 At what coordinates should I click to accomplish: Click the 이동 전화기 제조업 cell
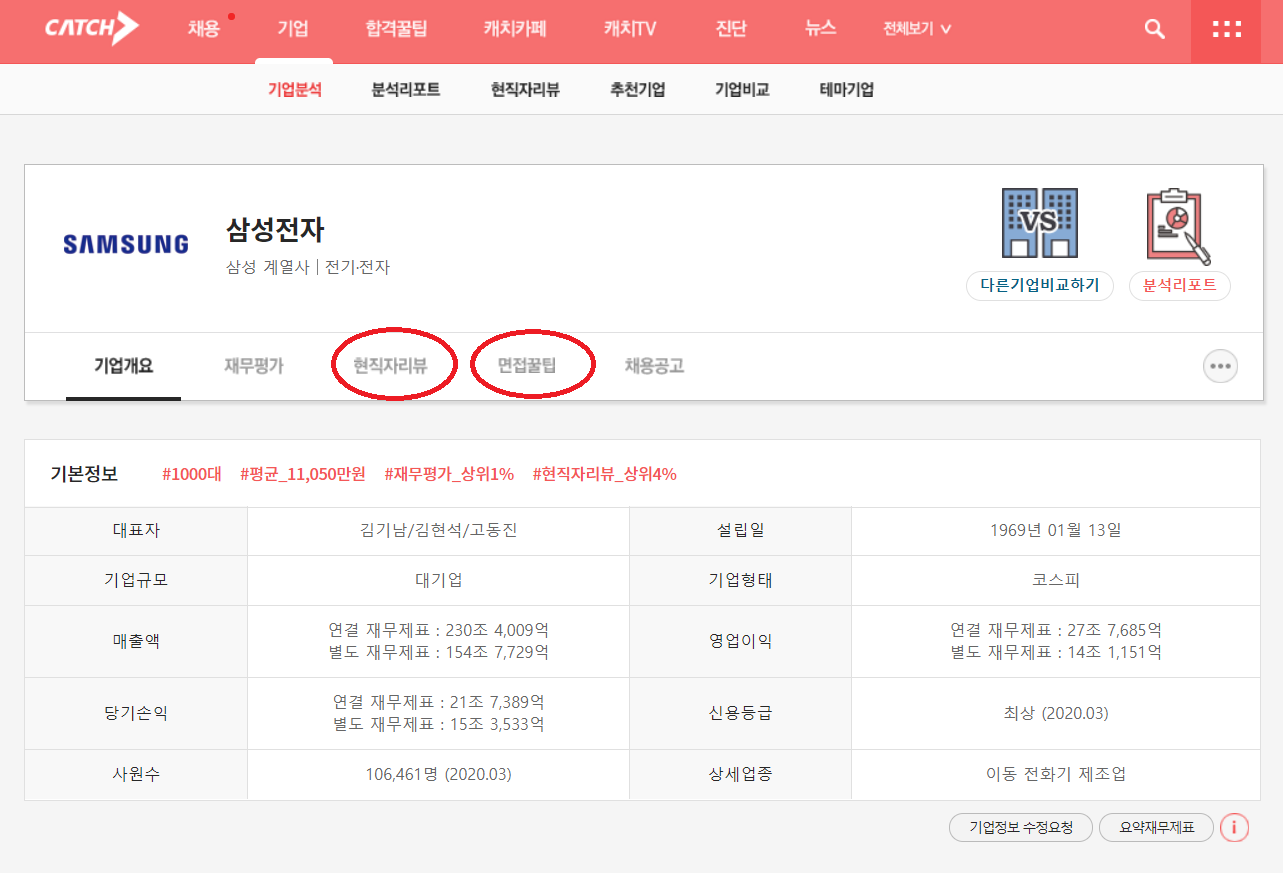[x=1055, y=775]
